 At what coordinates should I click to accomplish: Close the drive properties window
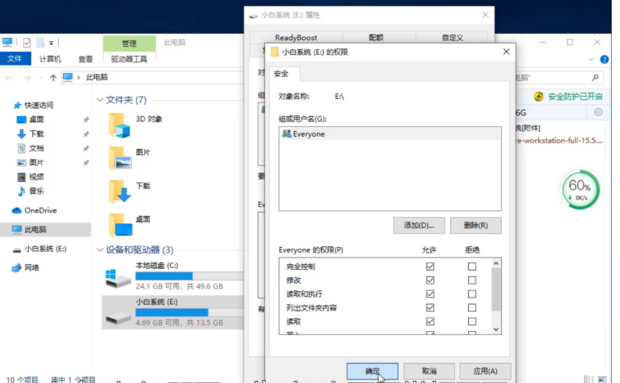point(486,15)
